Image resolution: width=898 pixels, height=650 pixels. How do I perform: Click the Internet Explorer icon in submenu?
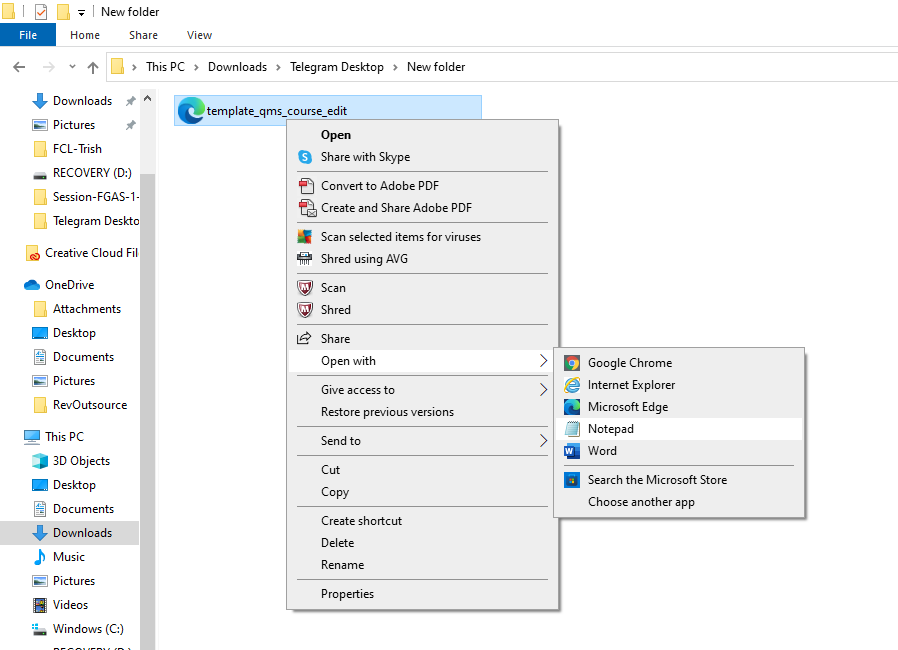click(572, 385)
